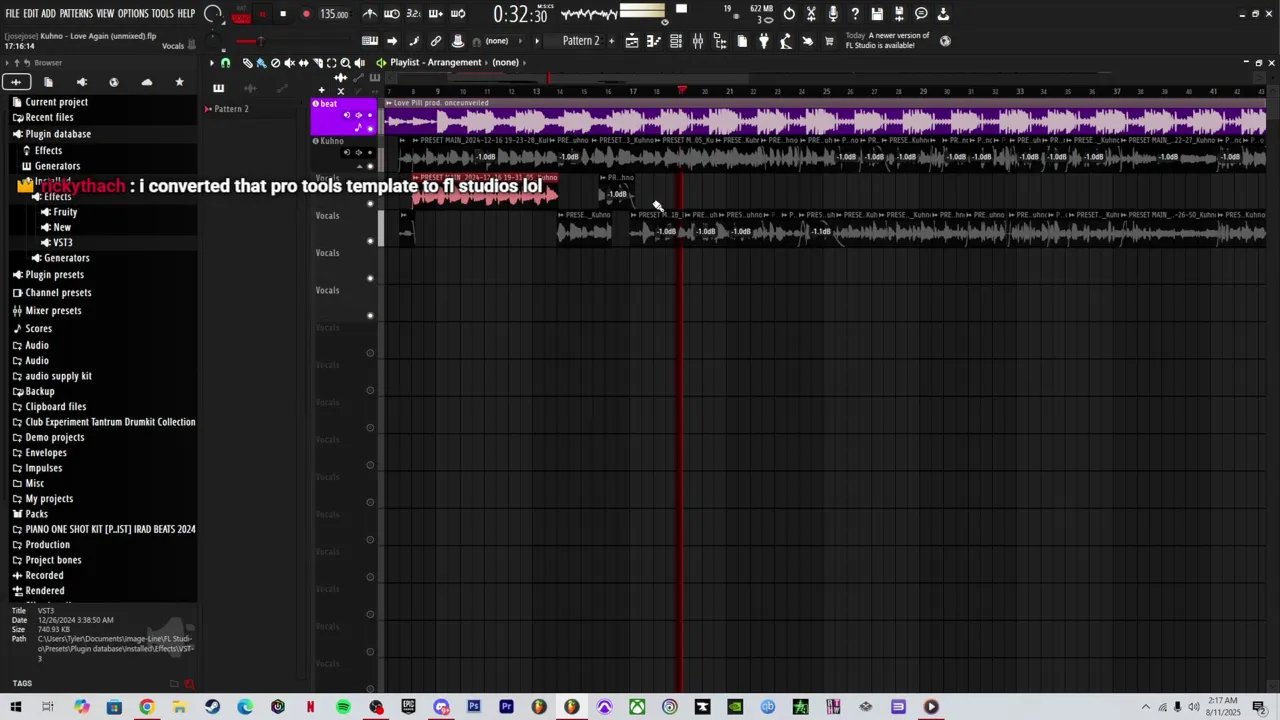Click the tempo 135.000 field
The height and width of the screenshot is (720, 1280).
coord(334,15)
